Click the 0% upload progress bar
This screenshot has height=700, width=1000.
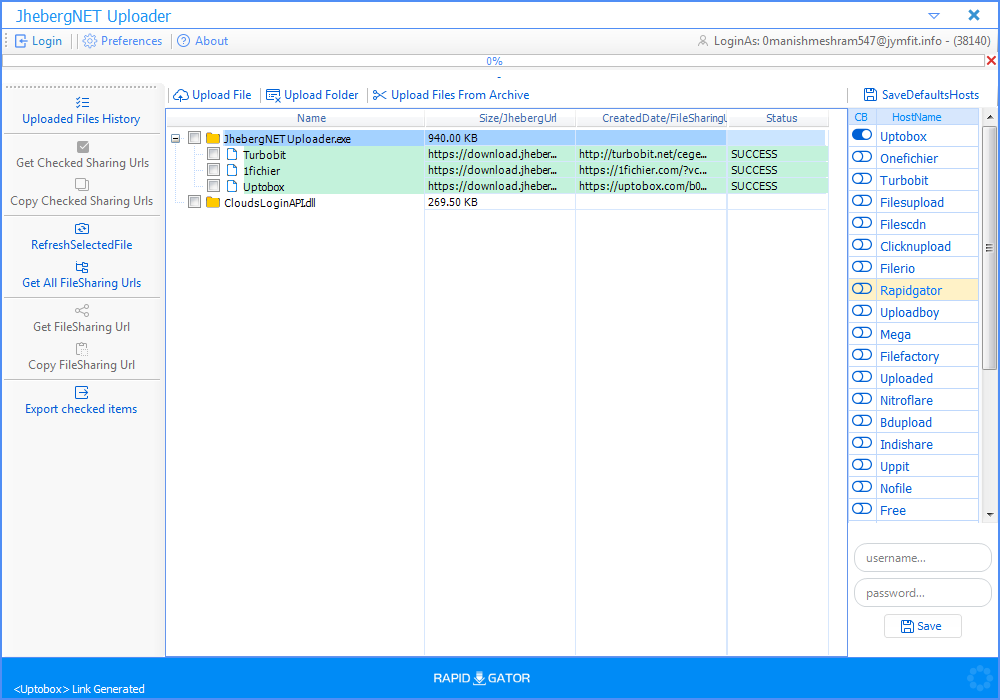point(494,61)
